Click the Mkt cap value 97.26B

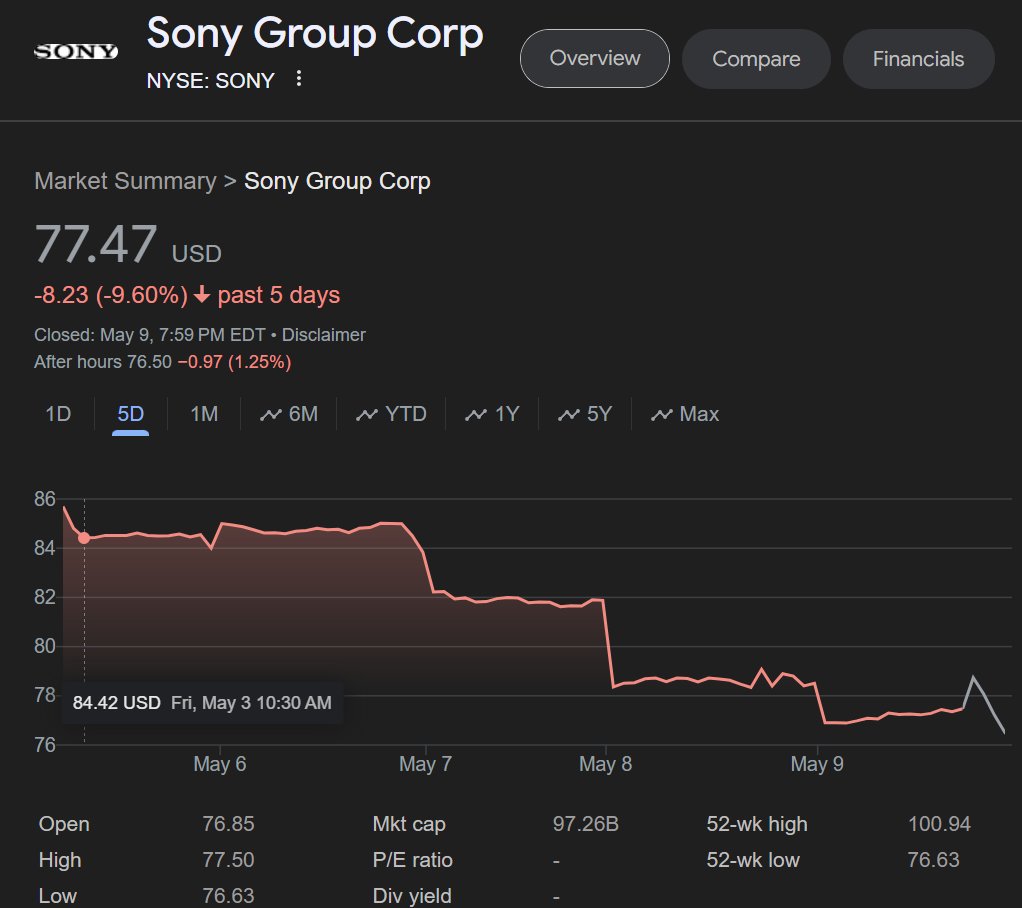pos(585,824)
